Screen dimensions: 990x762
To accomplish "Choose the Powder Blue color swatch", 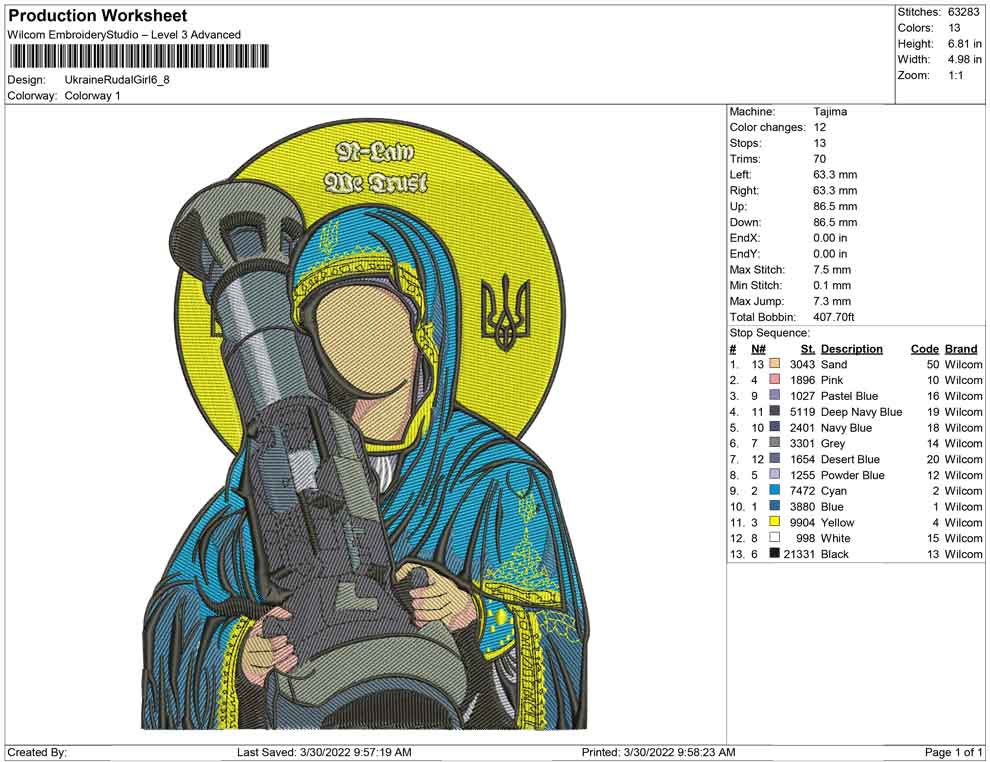I will point(775,474).
